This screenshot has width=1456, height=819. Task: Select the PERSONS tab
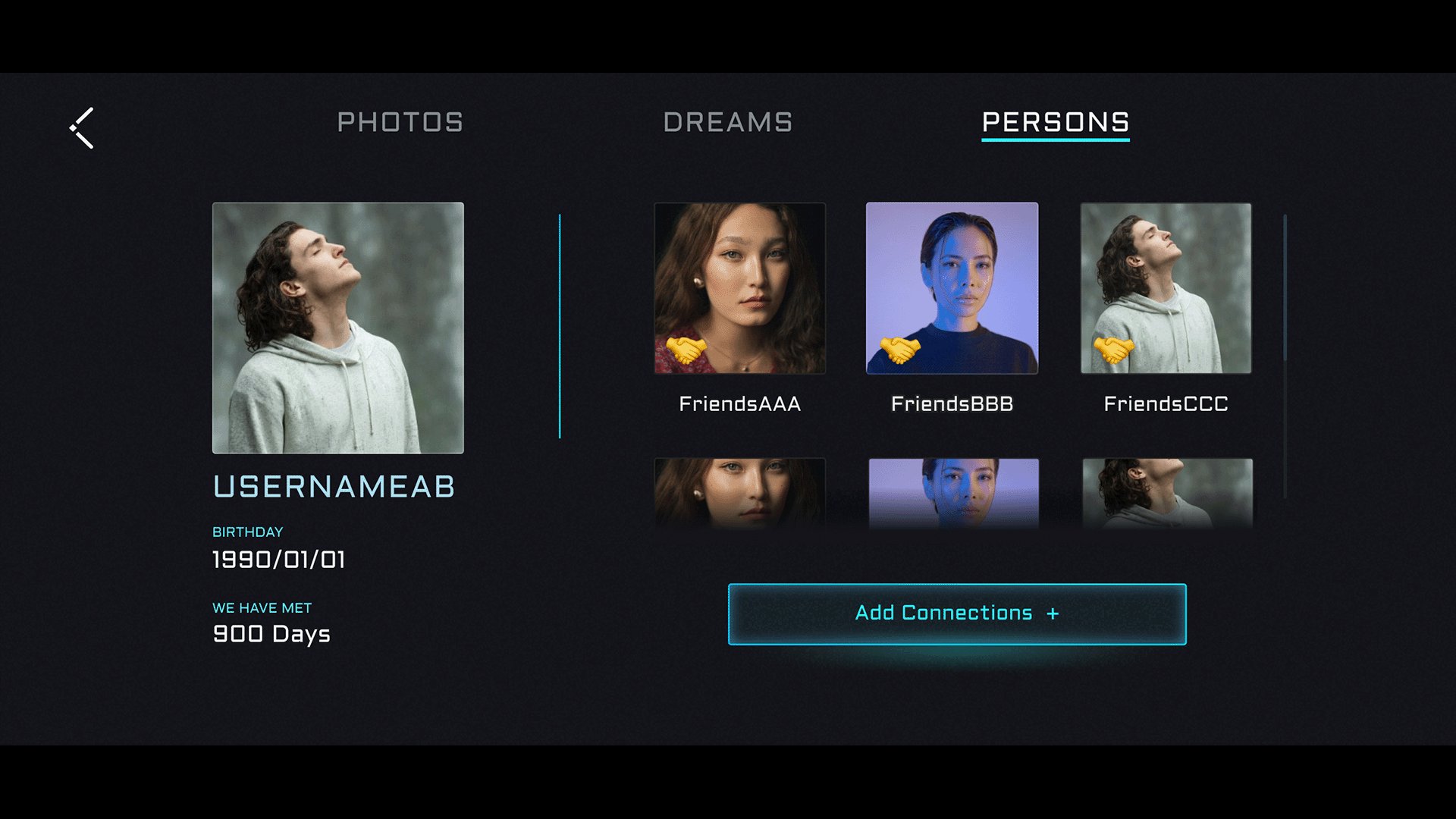1056,123
